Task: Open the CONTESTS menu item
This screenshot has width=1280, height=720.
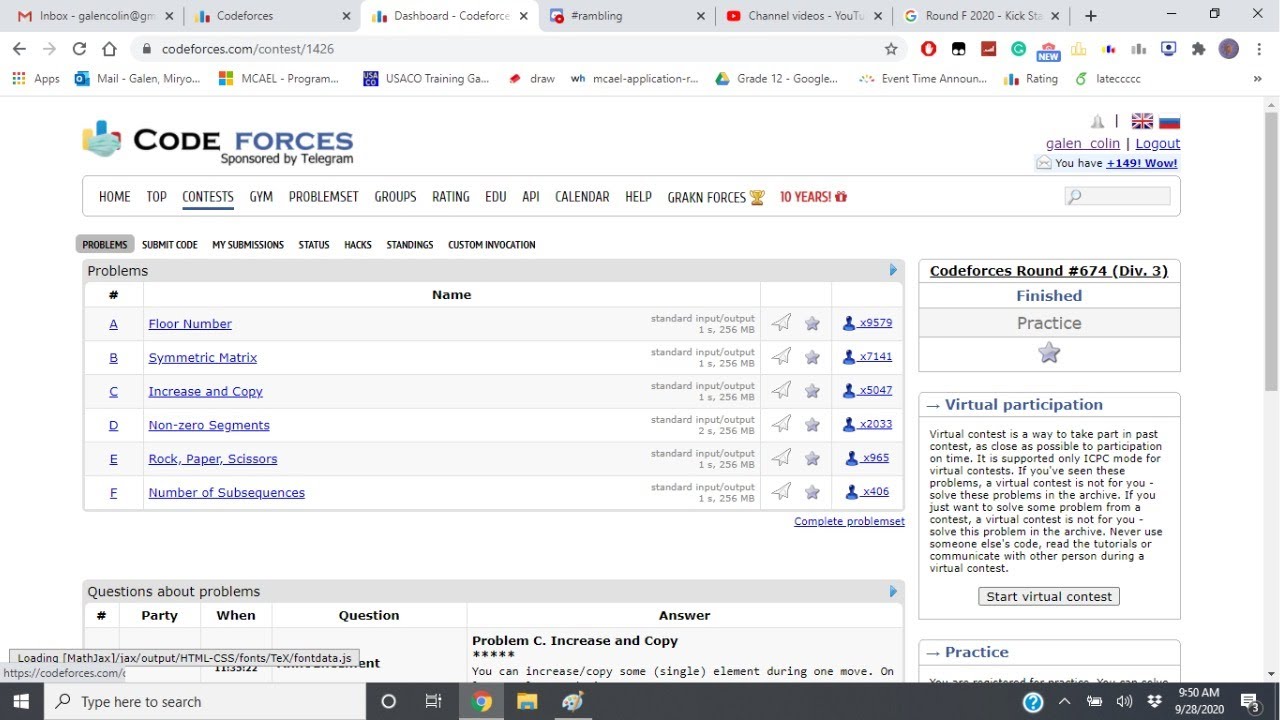Action: point(208,197)
